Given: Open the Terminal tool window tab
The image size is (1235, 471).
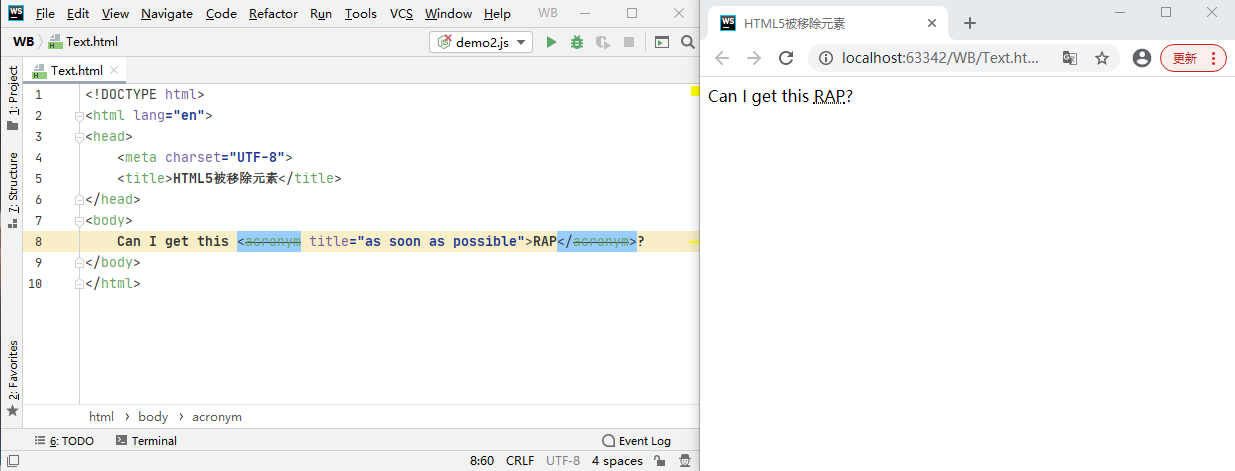Looking at the screenshot, I should [146, 441].
